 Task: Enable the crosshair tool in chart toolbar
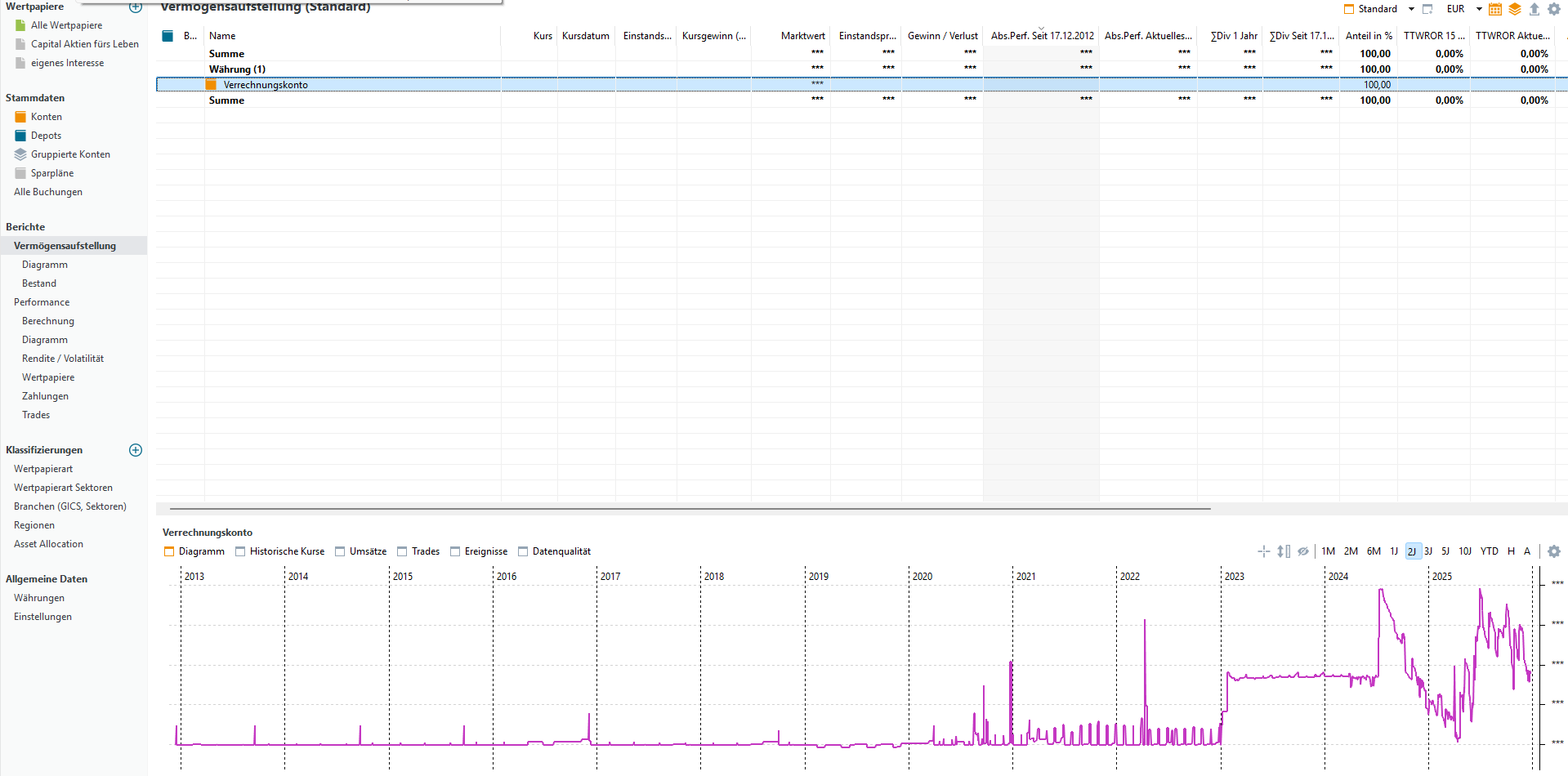[x=1263, y=551]
